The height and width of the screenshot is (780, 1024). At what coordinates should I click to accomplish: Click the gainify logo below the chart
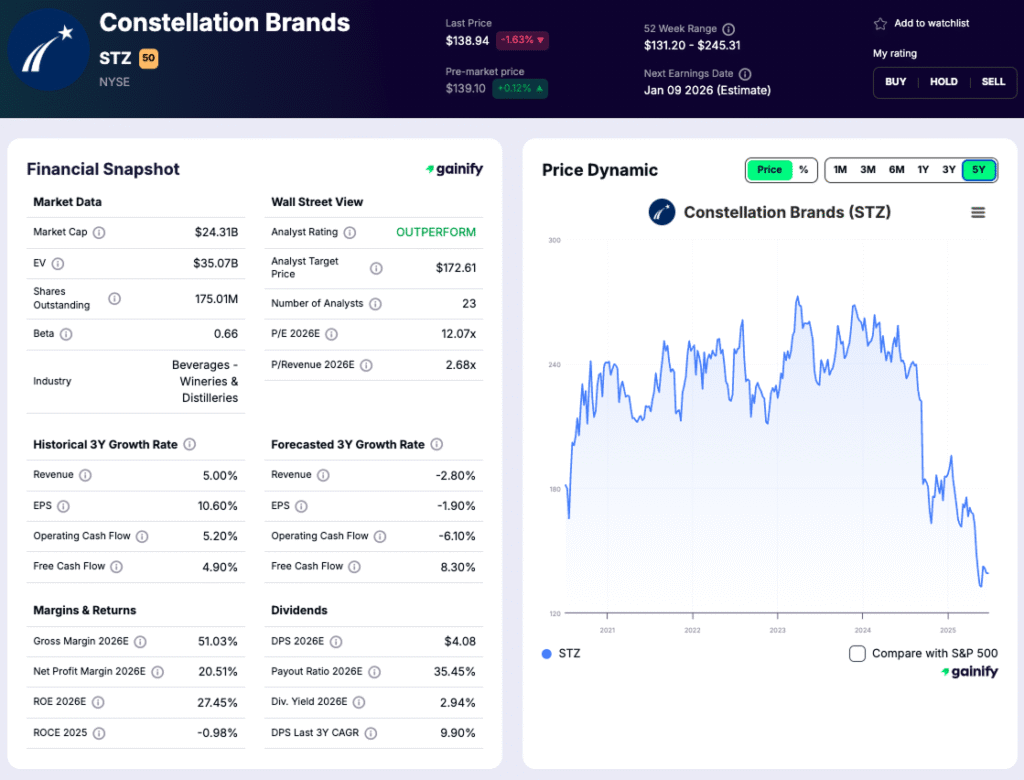point(969,671)
